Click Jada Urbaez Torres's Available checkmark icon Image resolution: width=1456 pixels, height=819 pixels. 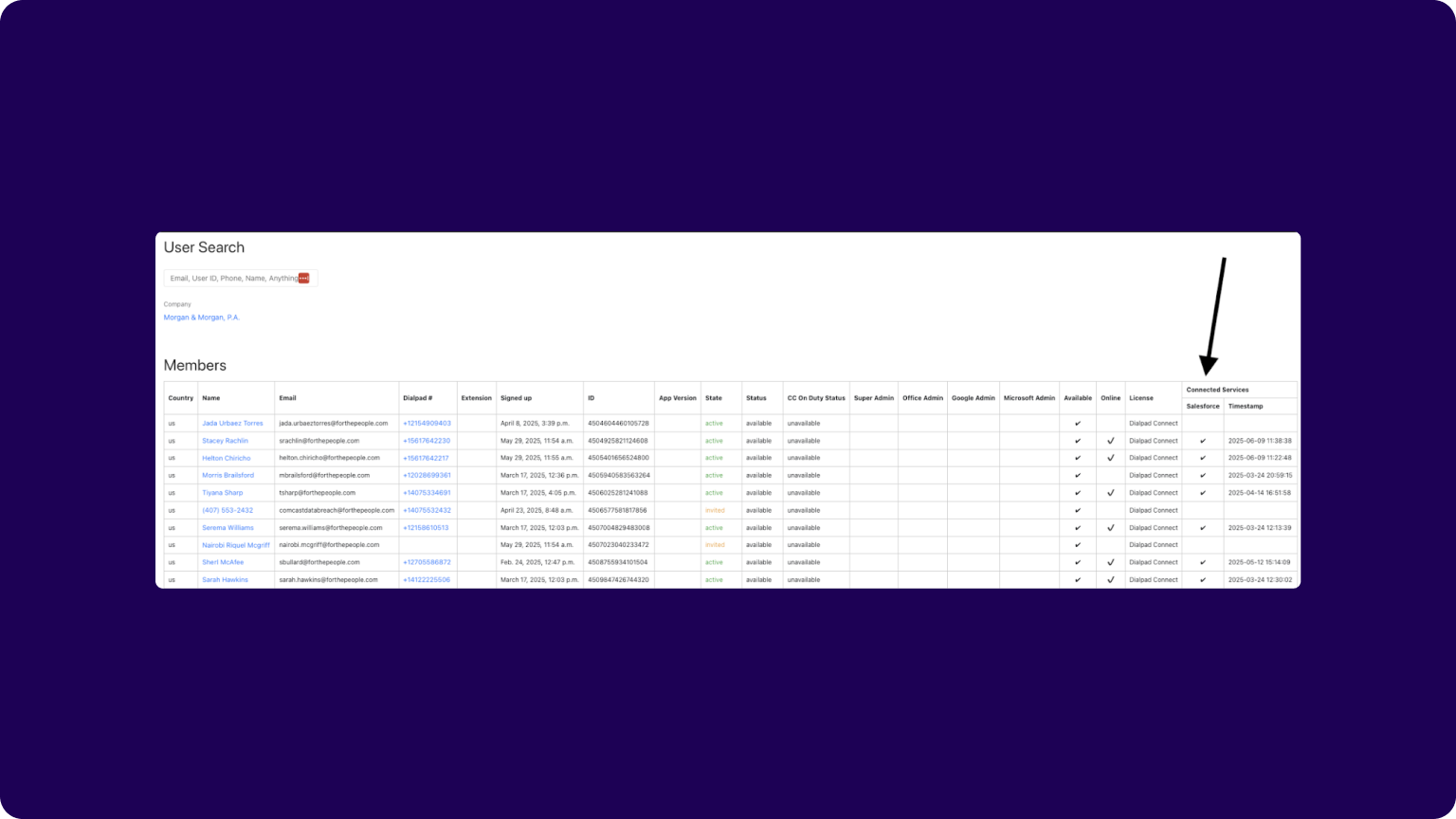[x=1078, y=423]
